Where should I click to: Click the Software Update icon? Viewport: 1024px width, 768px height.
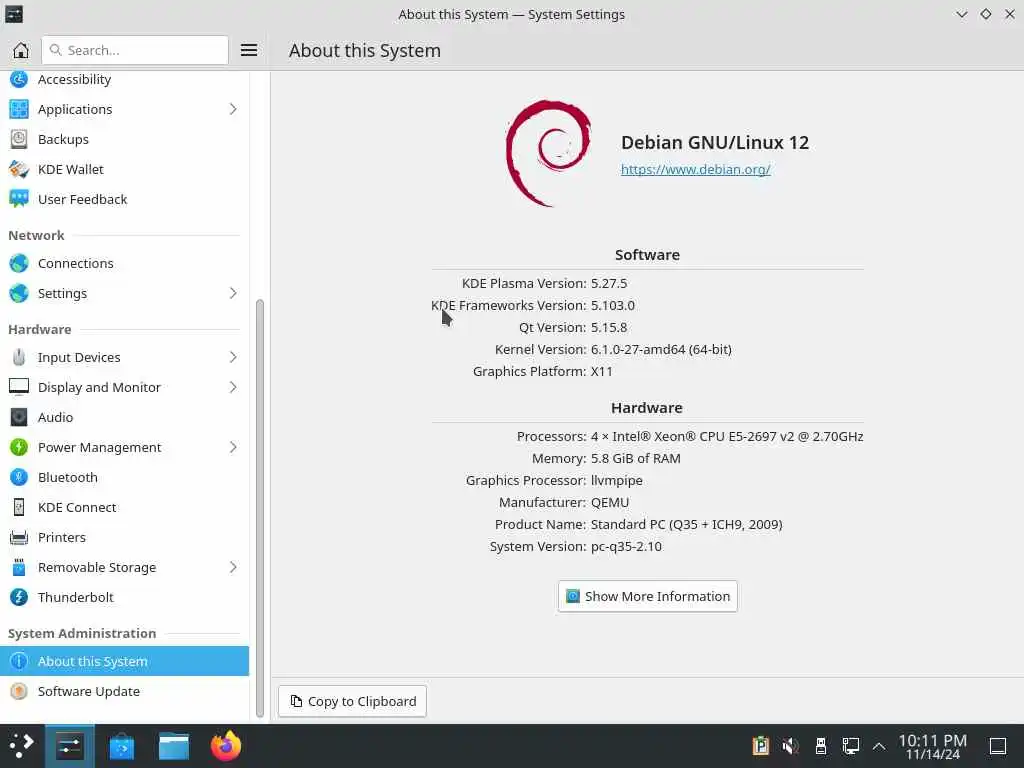coord(19,691)
